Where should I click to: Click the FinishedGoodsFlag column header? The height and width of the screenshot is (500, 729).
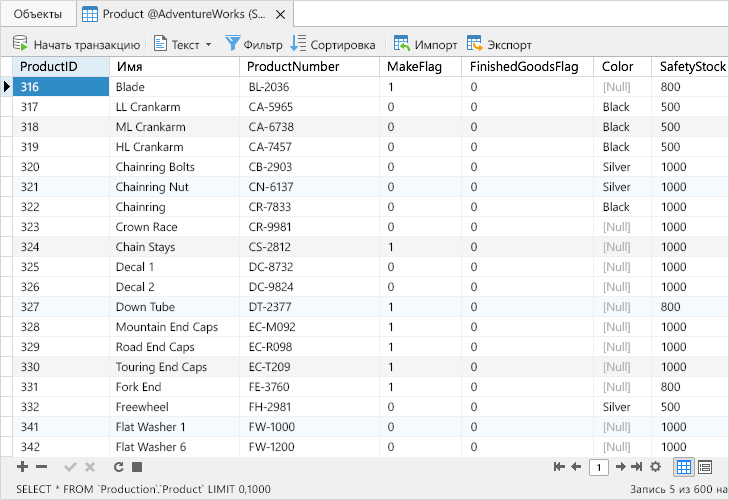coord(528,67)
